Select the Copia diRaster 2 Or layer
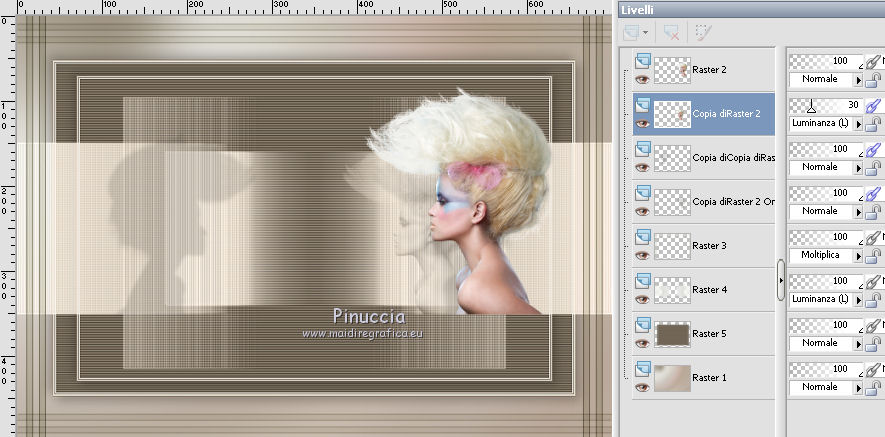Image resolution: width=885 pixels, height=437 pixels. pos(703,202)
